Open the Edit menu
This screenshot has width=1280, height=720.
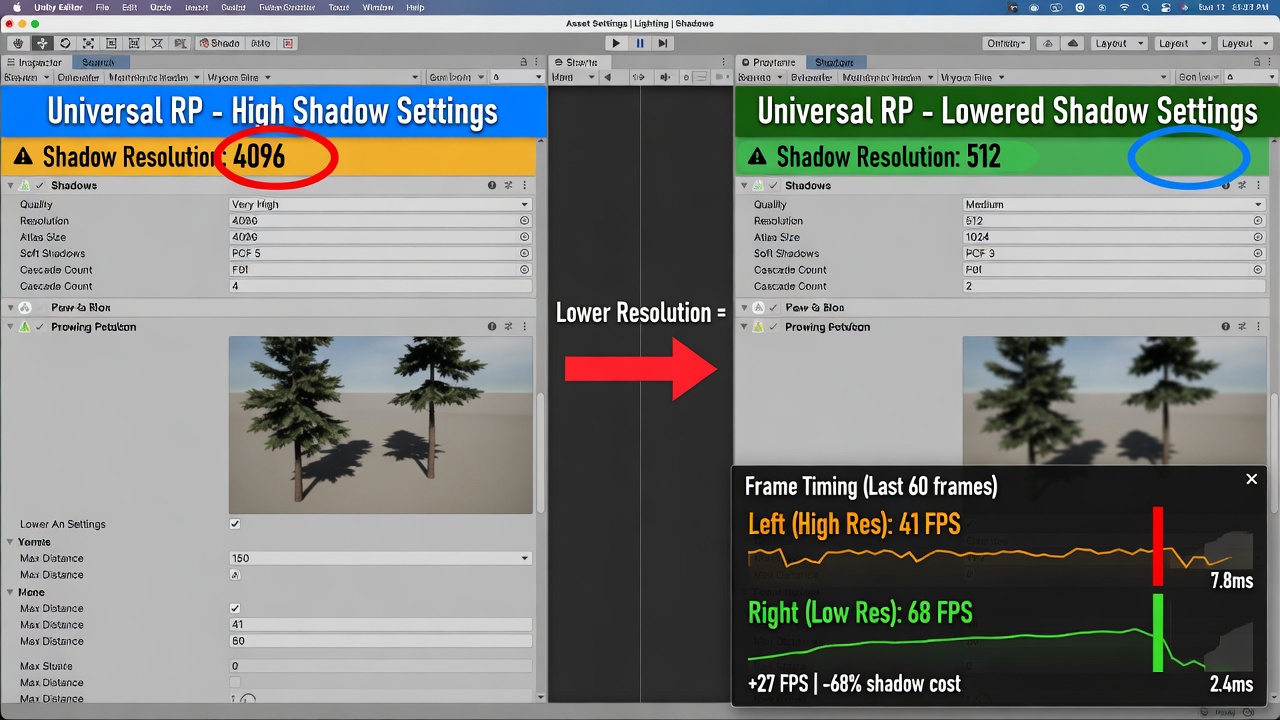pos(130,7)
